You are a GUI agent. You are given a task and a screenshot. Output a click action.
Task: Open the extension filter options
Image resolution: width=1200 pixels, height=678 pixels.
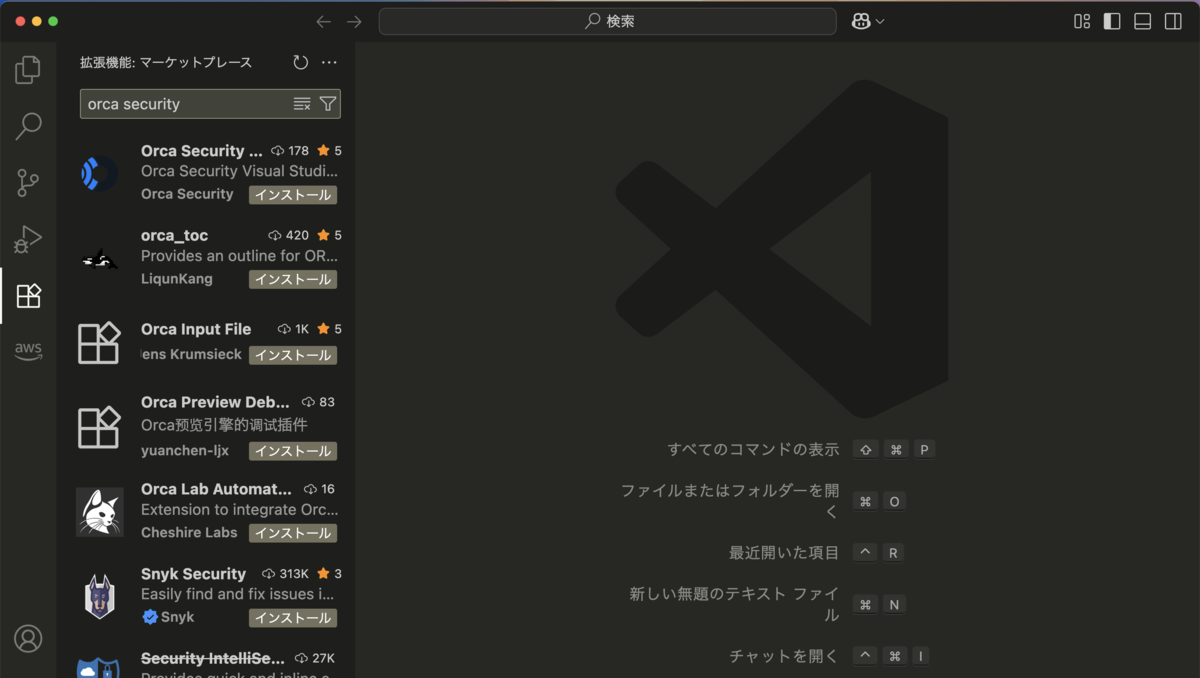pyautogui.click(x=328, y=104)
